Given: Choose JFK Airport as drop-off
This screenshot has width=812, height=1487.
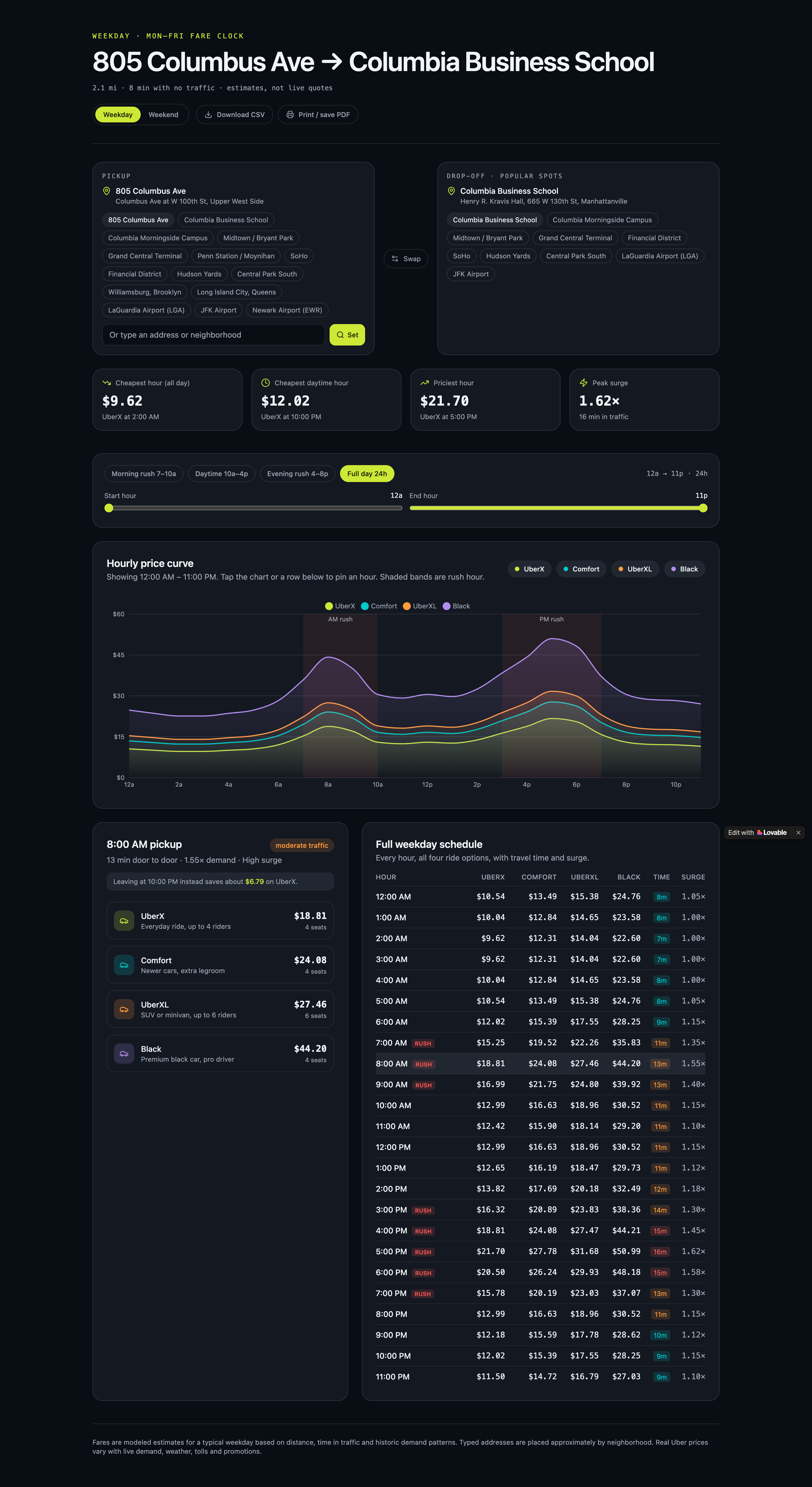Looking at the screenshot, I should (x=471, y=274).
